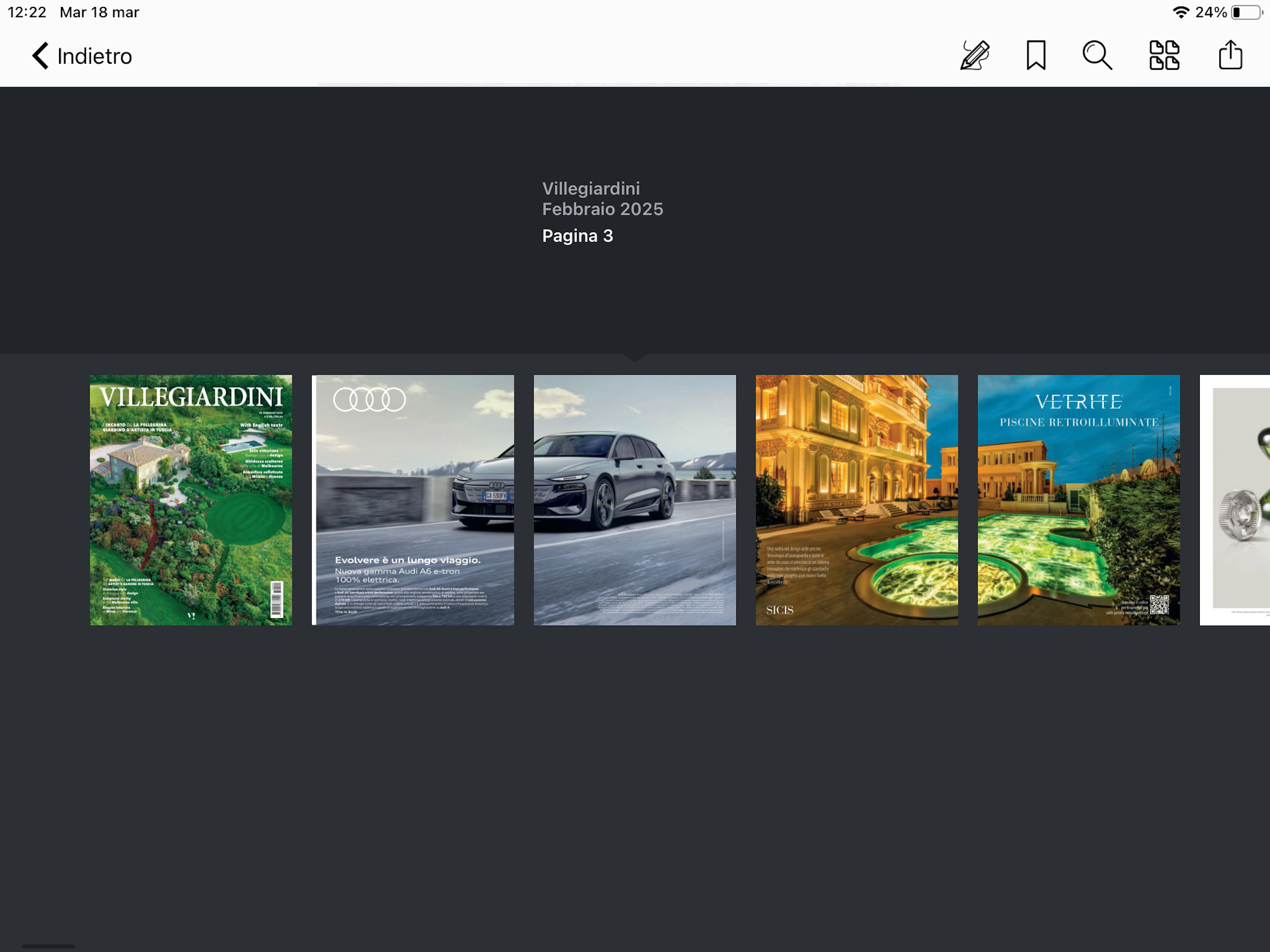Open the share sheet icon
This screenshot has height=952, width=1270.
pyautogui.click(x=1230, y=56)
